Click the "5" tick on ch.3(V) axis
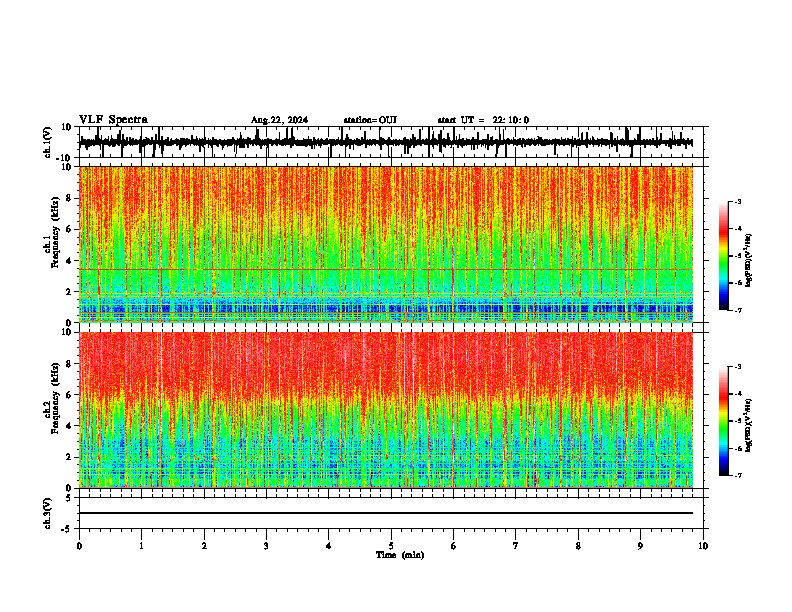792x612 pixels. click(x=70, y=498)
